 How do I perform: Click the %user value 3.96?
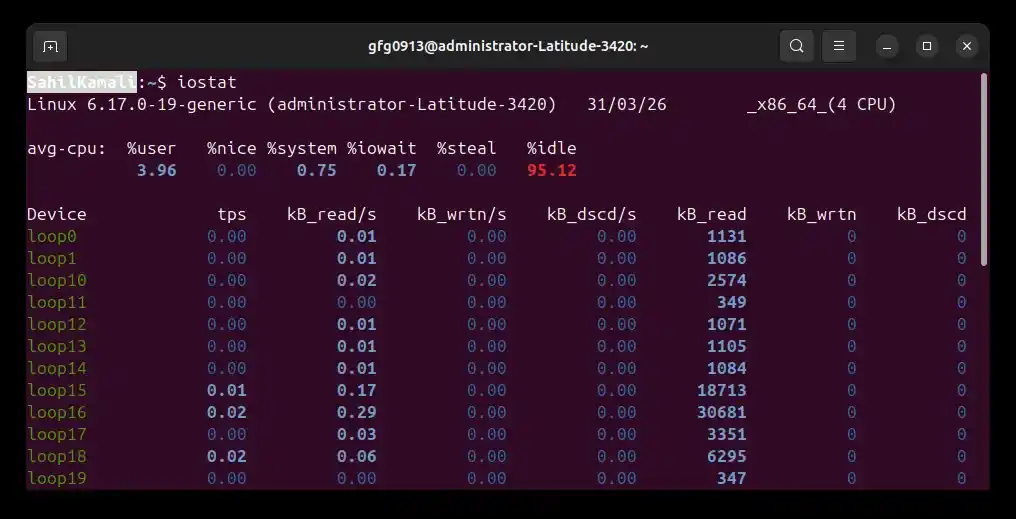coord(157,170)
